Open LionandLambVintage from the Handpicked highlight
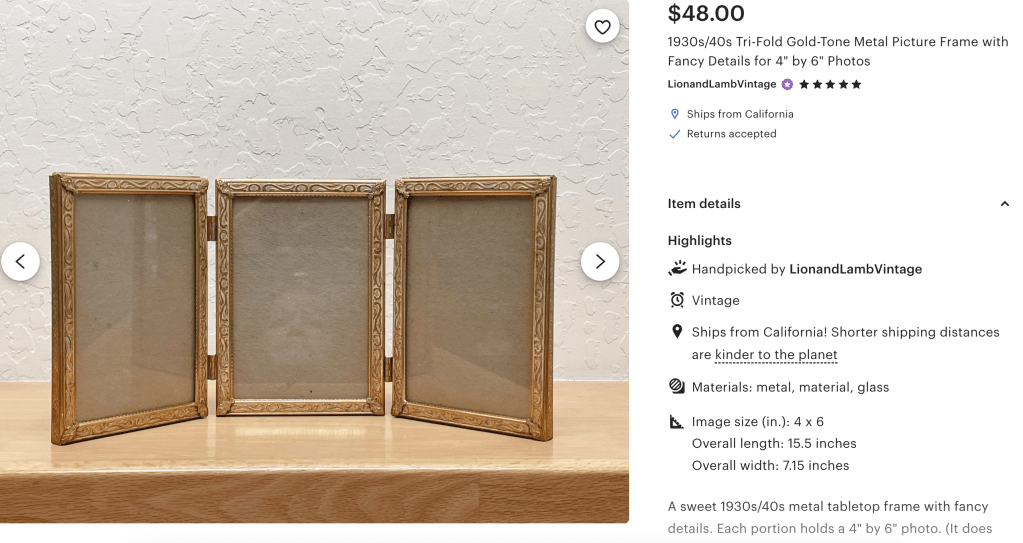Viewport: 1023px width, 543px height. (x=855, y=269)
